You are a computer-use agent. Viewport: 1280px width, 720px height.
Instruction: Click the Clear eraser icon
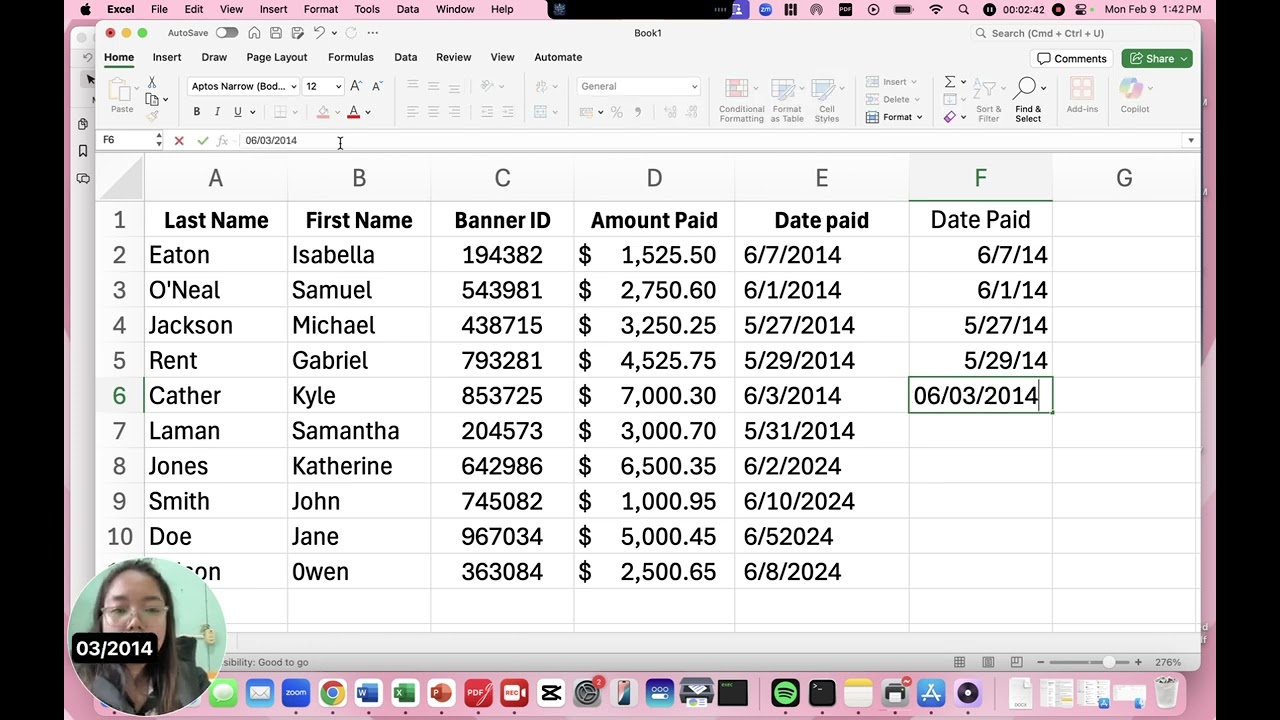(950, 117)
